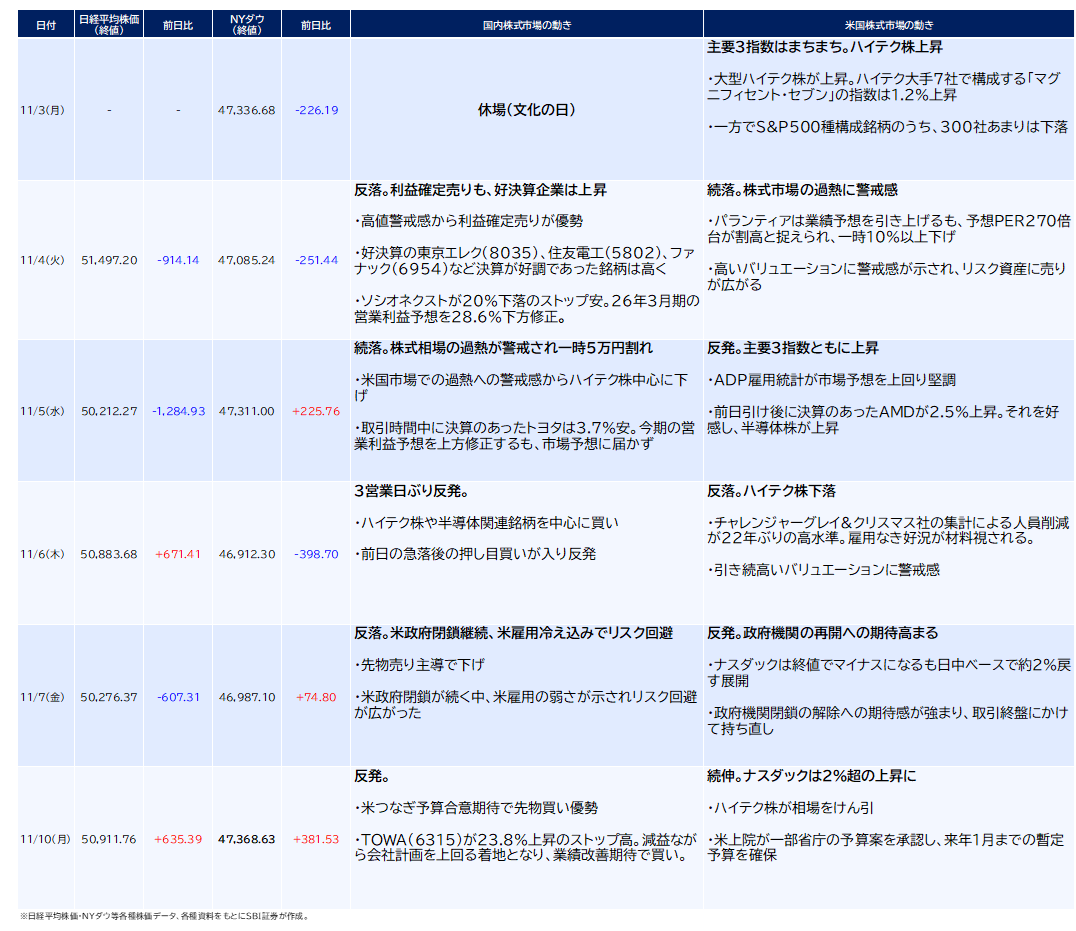Click the 国内株式市場の動き column header
Image resolution: width=1076 pixels, height=931 pixels.
click(526, 25)
